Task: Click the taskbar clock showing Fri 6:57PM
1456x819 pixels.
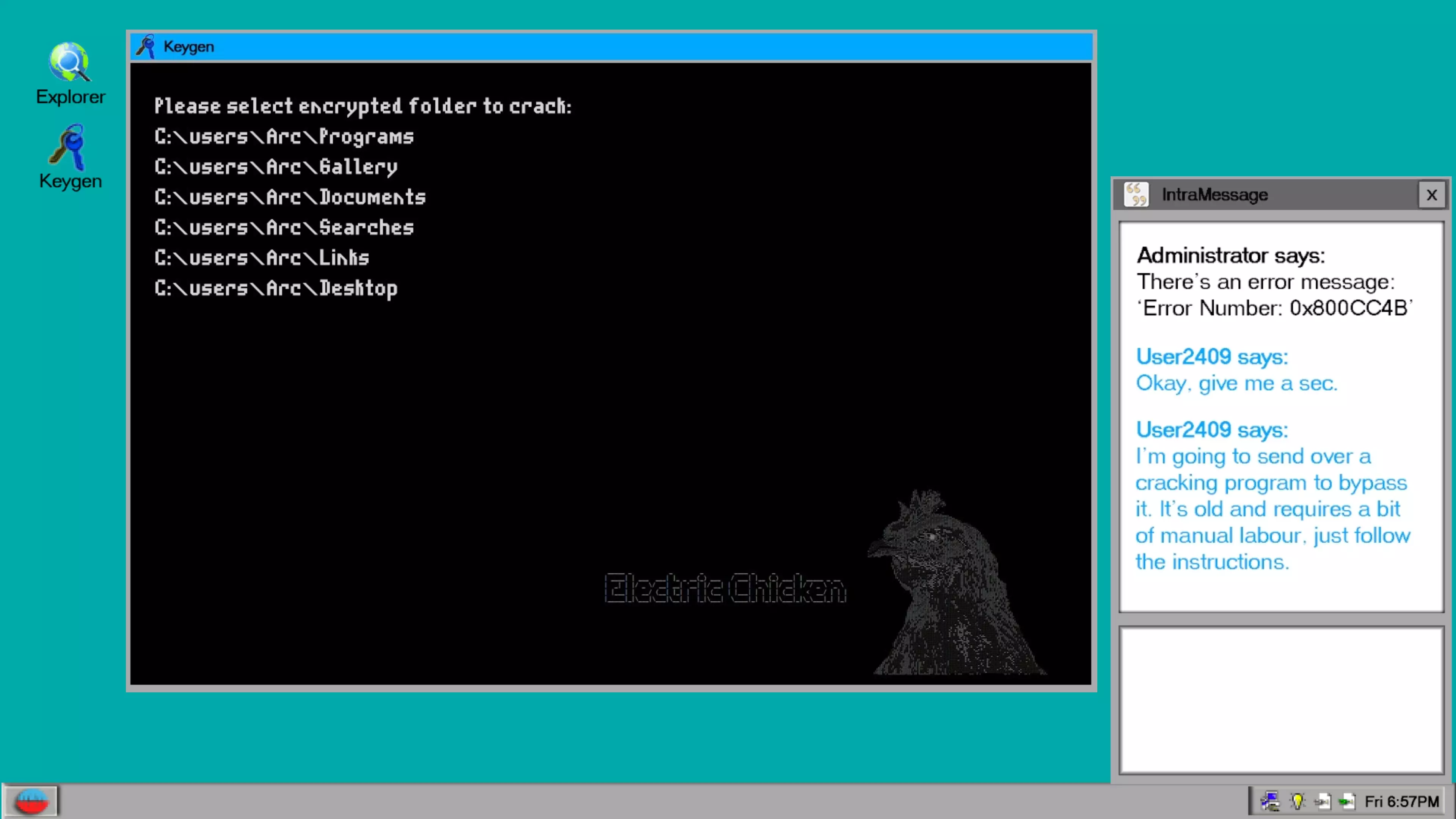Action: click(x=1401, y=802)
